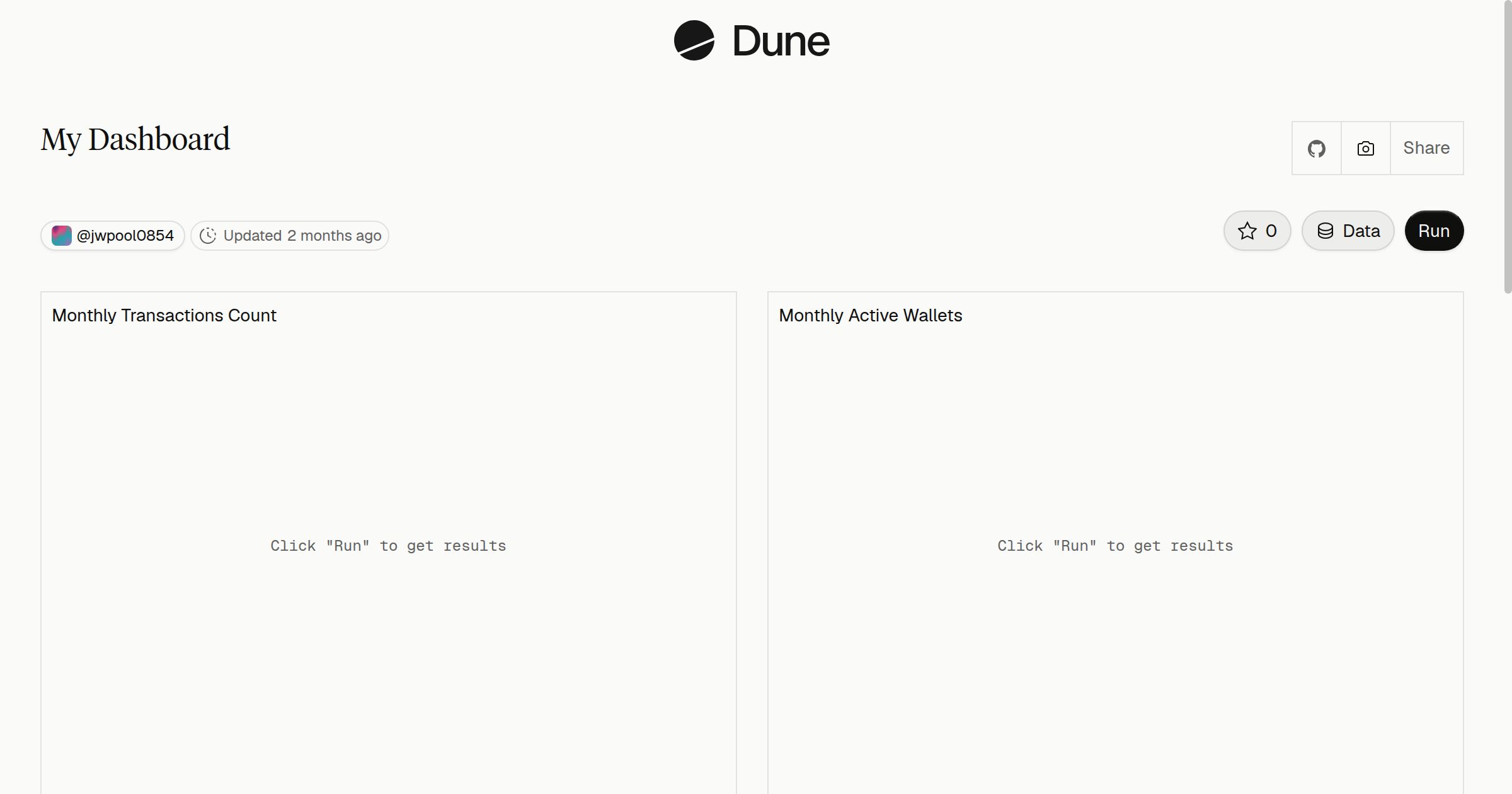Viewport: 1512px width, 794px height.
Task: Star the dashboard
Action: (x=1257, y=231)
